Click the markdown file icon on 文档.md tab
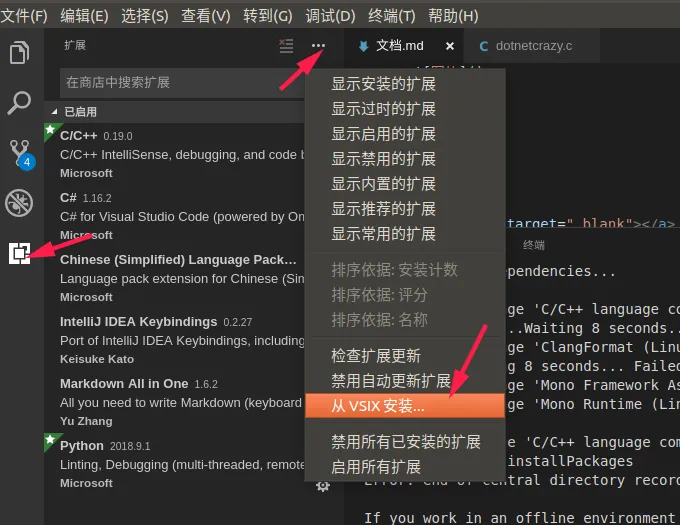This screenshot has height=525, width=680. [363, 46]
